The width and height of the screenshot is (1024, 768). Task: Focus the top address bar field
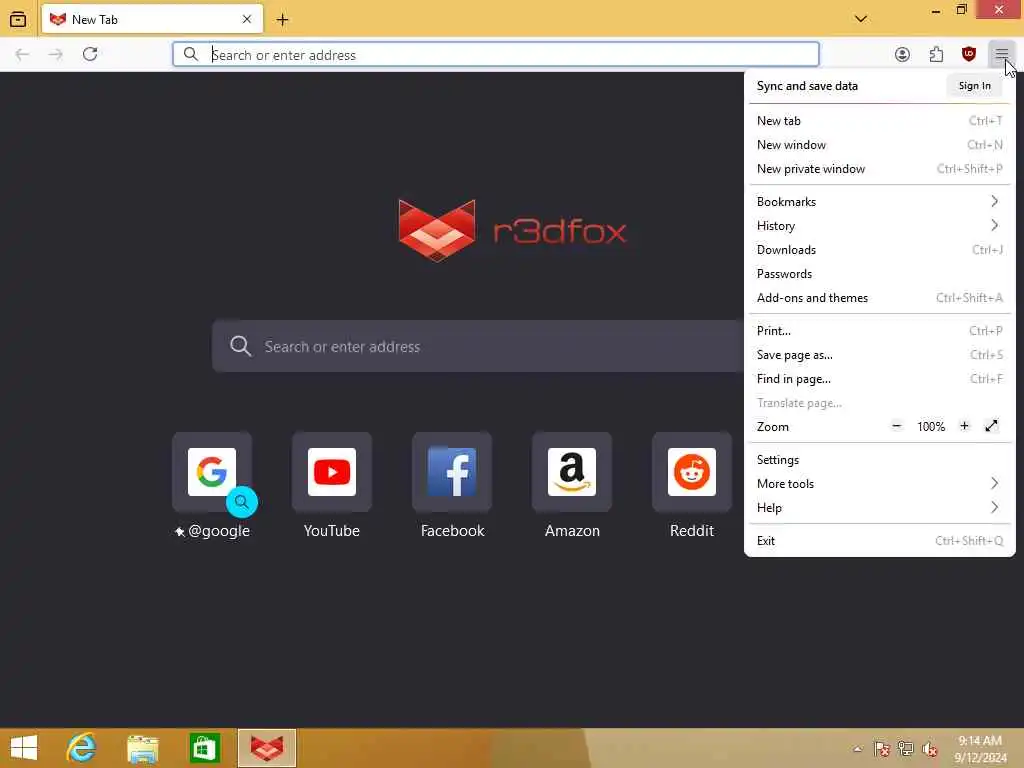click(496, 54)
